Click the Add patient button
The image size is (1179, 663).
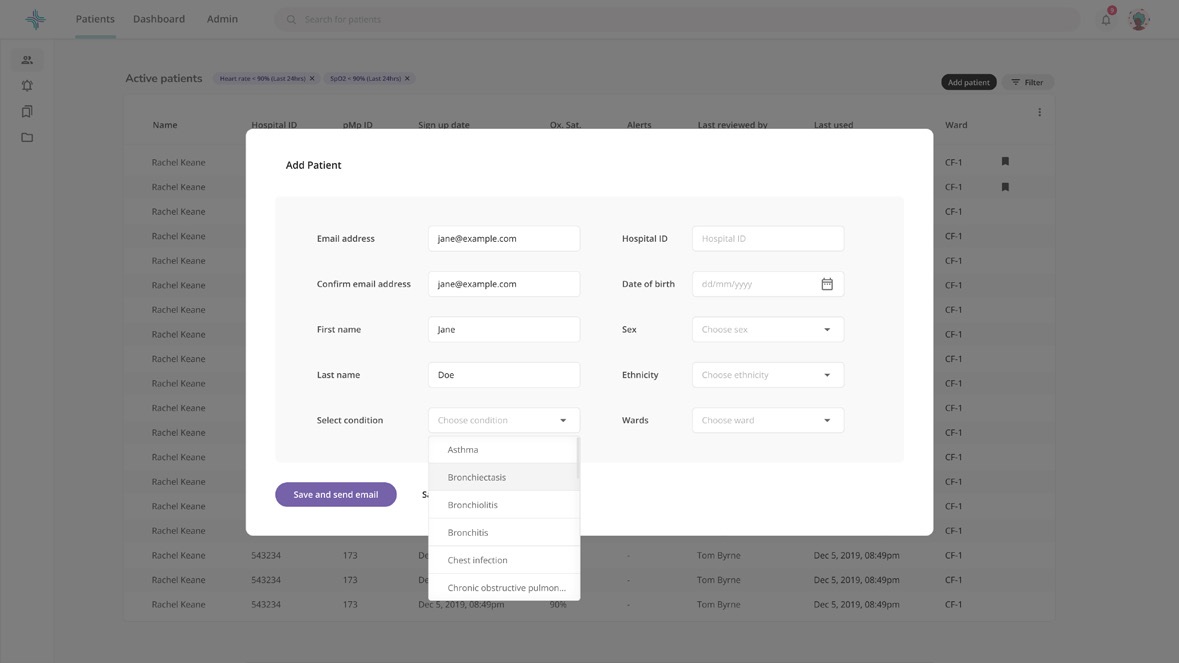click(968, 82)
